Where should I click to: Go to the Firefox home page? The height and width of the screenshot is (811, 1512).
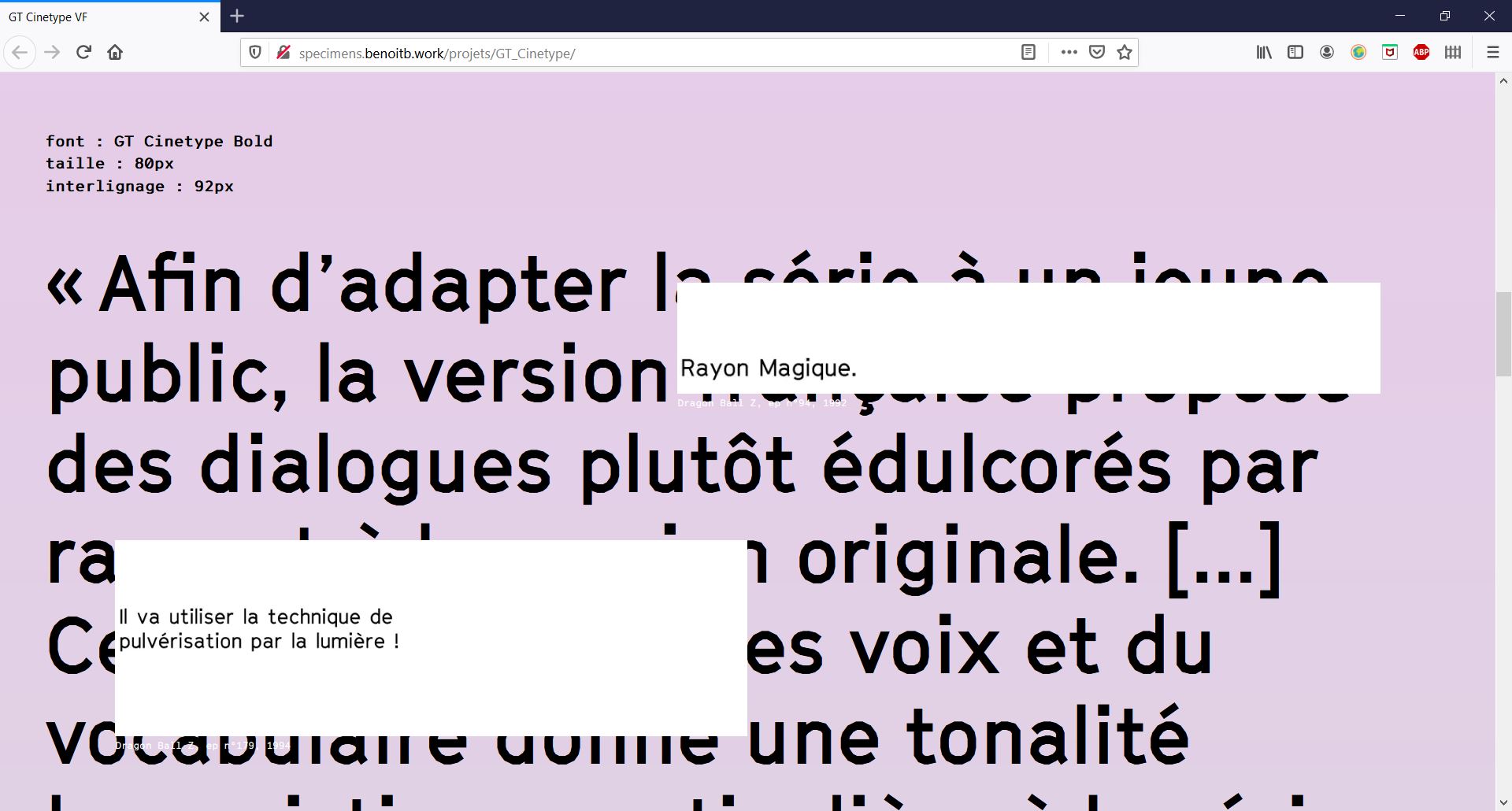pos(115,53)
